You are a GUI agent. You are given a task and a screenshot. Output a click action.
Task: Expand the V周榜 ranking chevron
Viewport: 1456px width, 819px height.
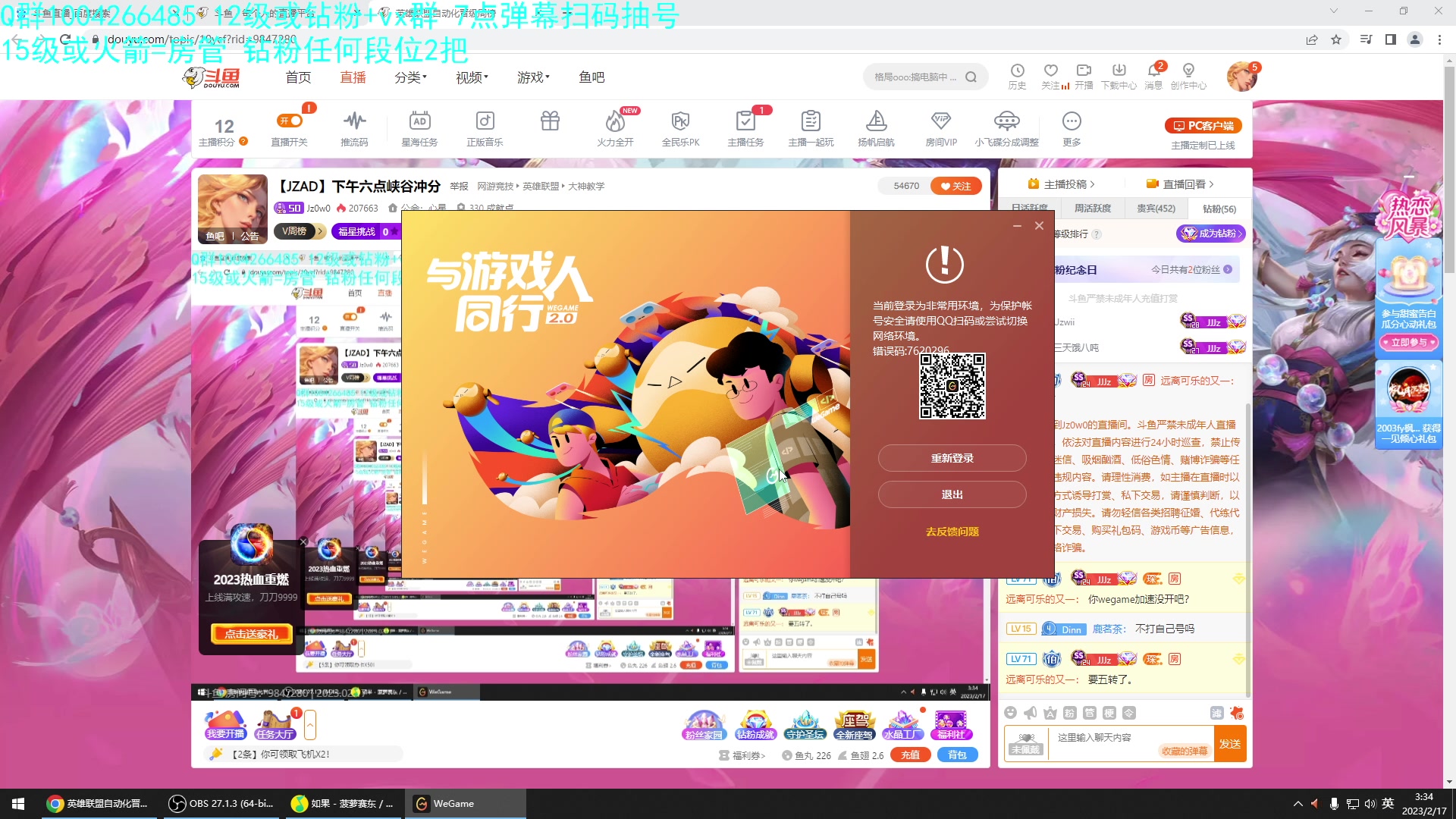(321, 231)
